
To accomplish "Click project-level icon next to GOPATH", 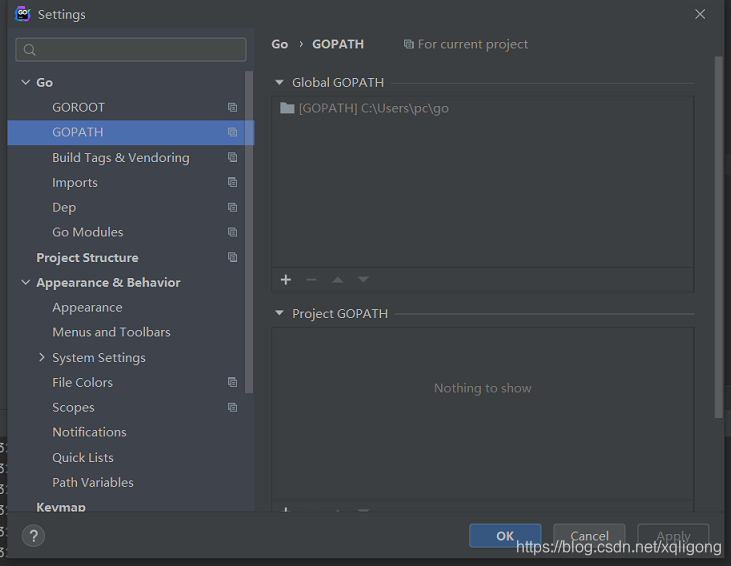I will (x=232, y=132).
